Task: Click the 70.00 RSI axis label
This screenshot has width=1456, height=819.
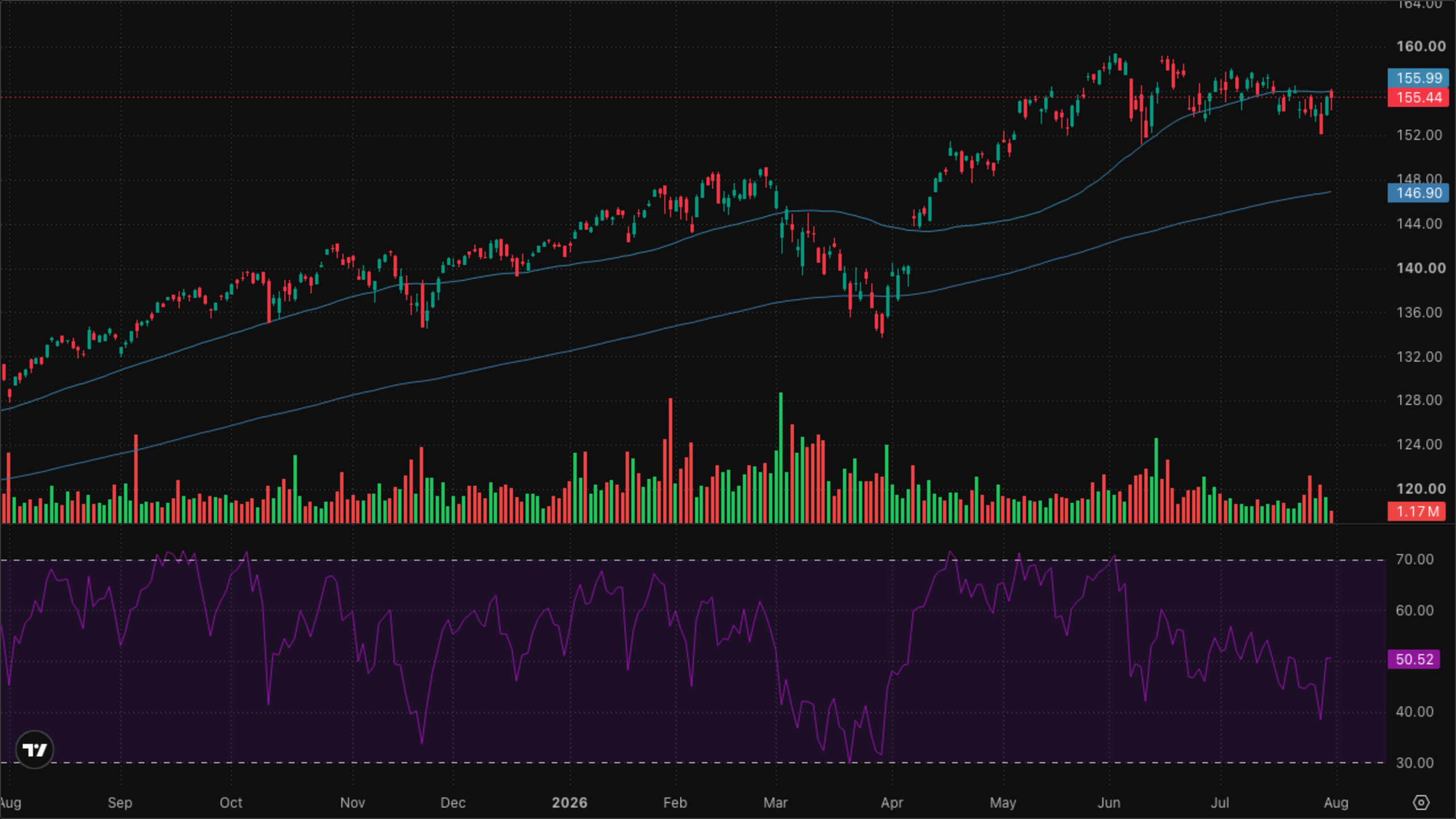Action: pos(1414,559)
